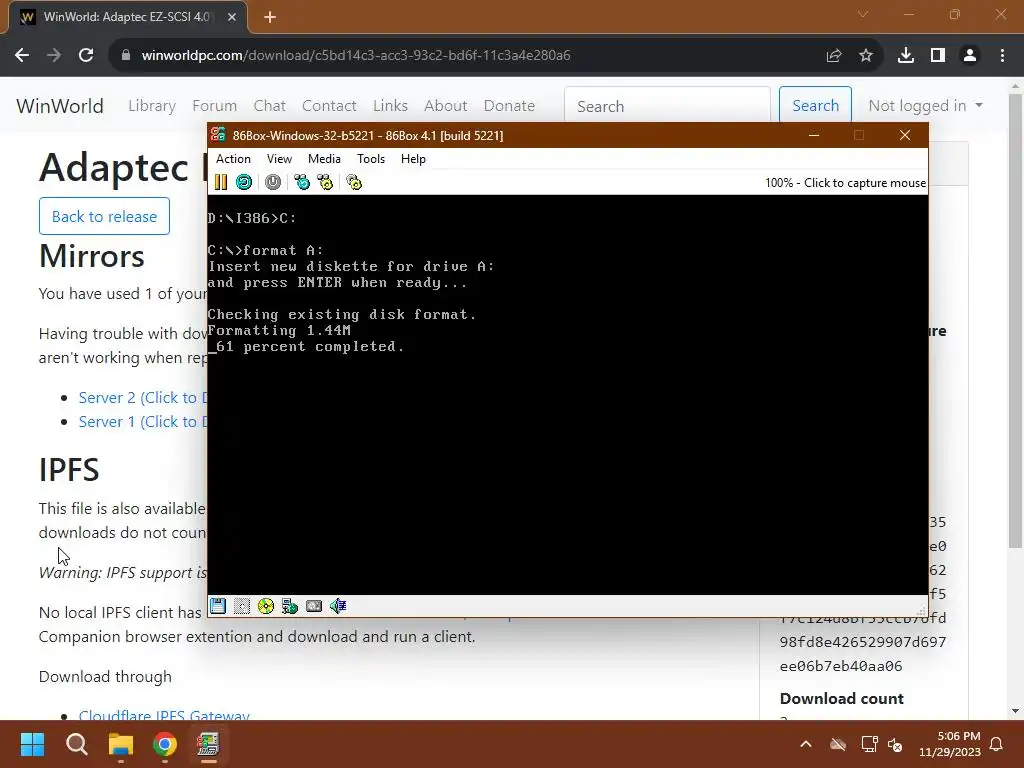The height and width of the screenshot is (768, 1024).
Task: Toggle Chrome side panel icon
Action: pos(938,56)
